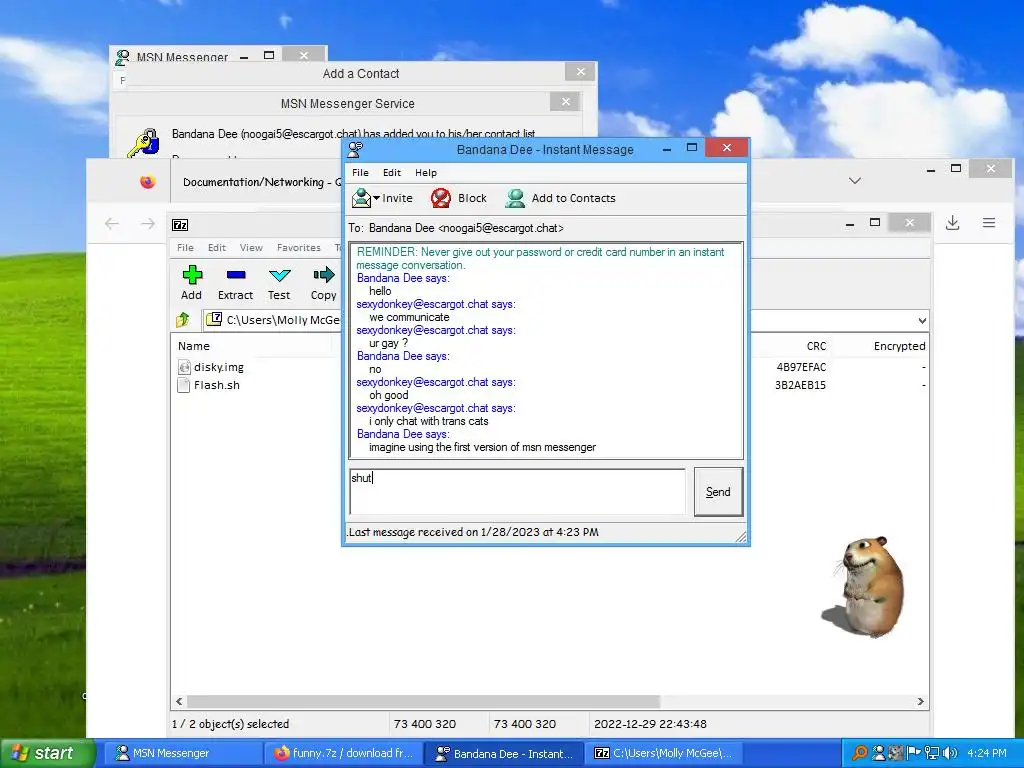Click the MSN Messenger buddy icon in title bar
The width and height of the screenshot is (1024, 768).
[122, 57]
